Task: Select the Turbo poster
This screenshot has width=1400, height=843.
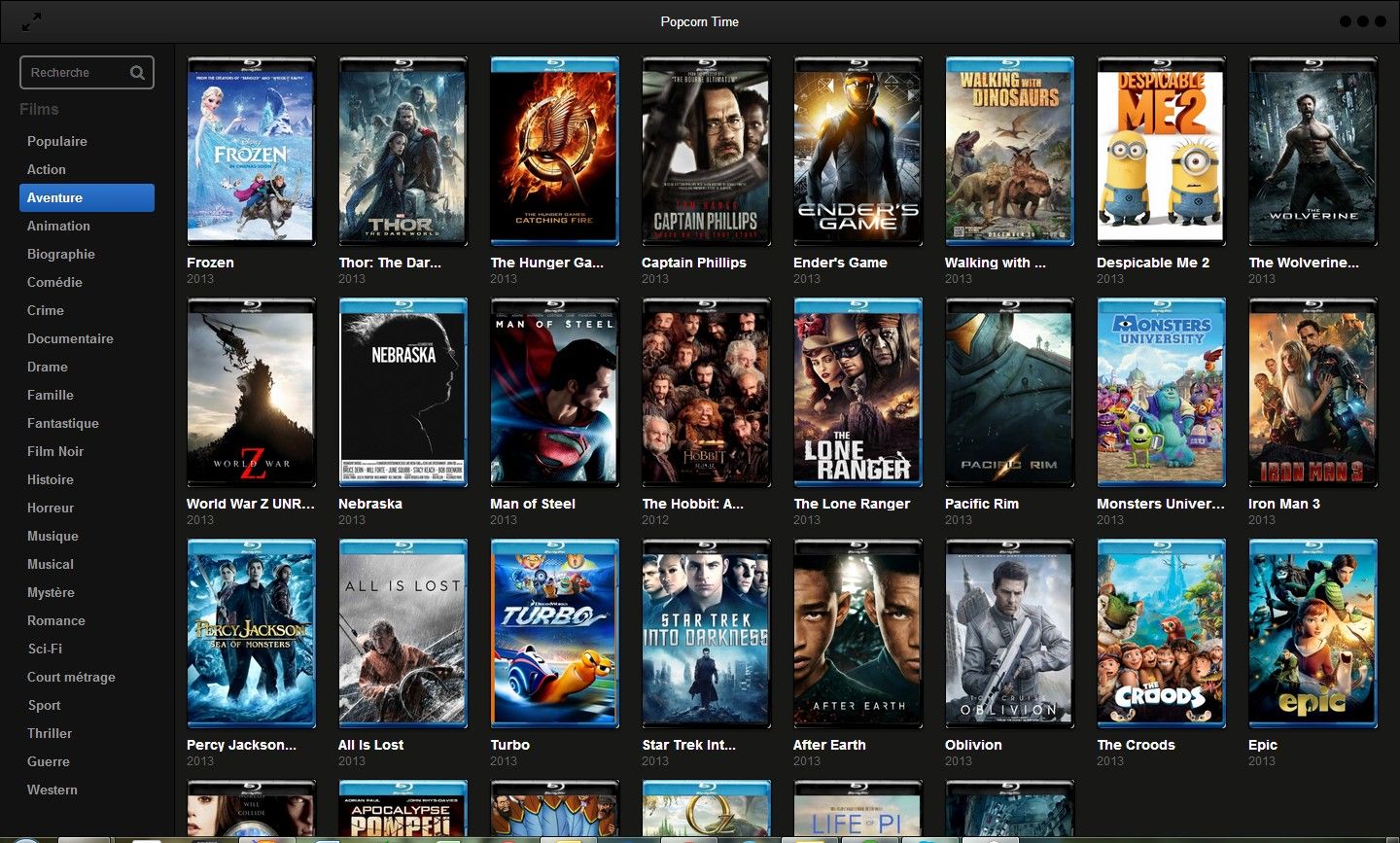Action: pyautogui.click(x=554, y=633)
